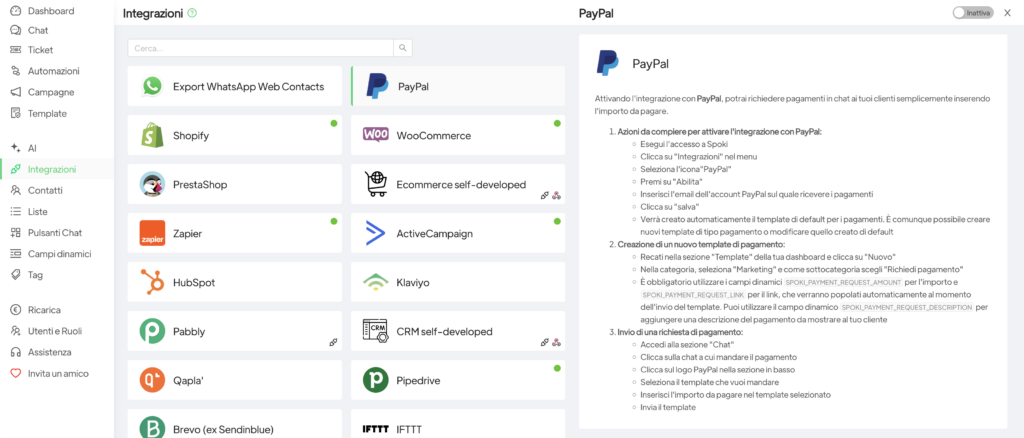Open the Klaviyo integration
Image resolution: width=1024 pixels, height=438 pixels.
(457, 283)
